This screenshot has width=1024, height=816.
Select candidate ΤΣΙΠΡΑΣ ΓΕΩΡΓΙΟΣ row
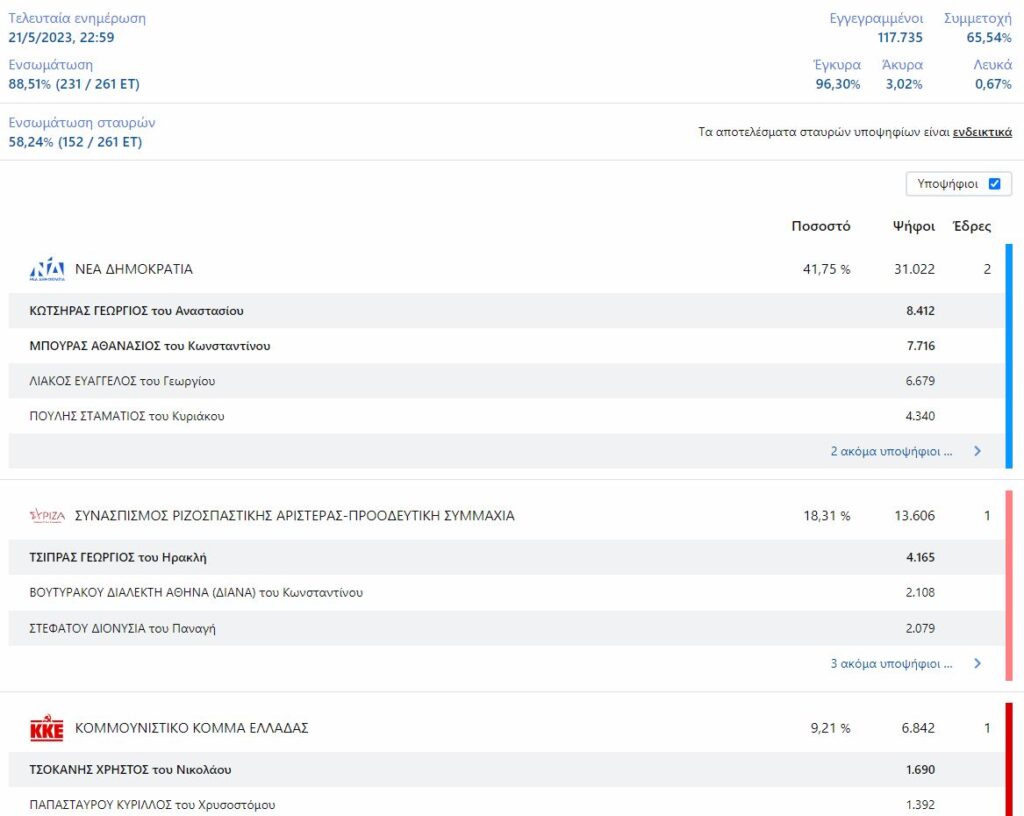[119, 557]
